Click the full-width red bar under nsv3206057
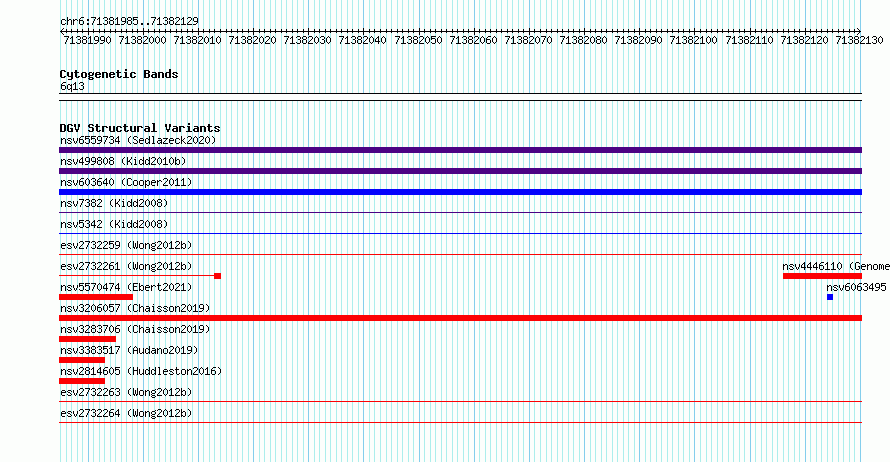The height and width of the screenshot is (462, 890). click(x=460, y=318)
